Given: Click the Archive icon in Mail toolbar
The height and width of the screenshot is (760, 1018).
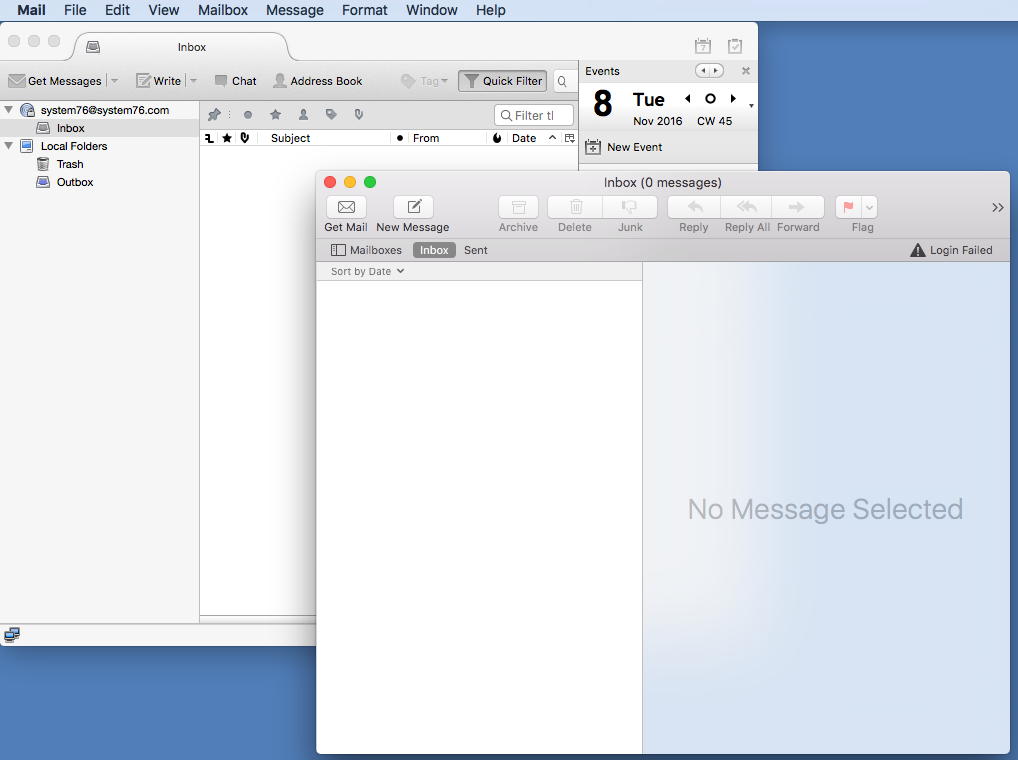Looking at the screenshot, I should point(518,207).
